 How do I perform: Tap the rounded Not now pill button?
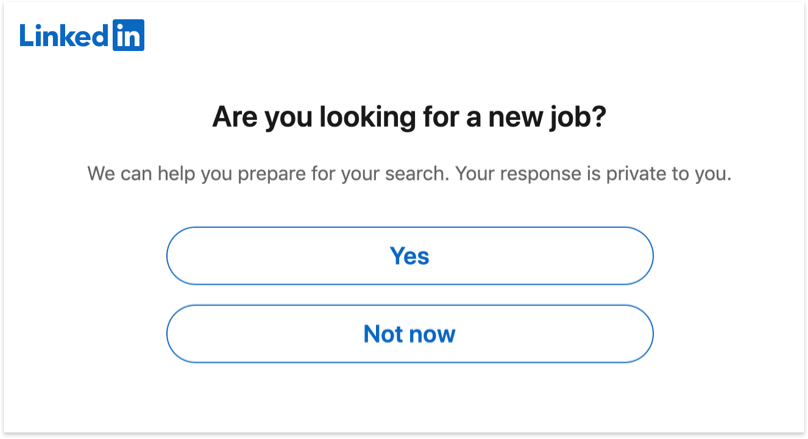(409, 333)
